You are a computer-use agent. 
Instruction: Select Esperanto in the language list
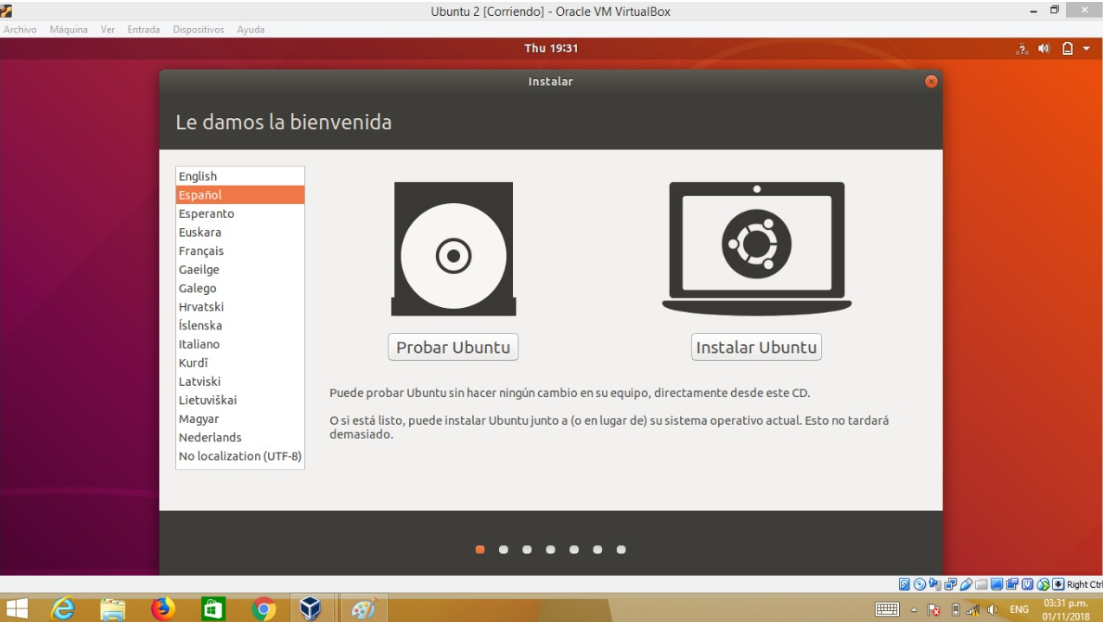coord(240,213)
